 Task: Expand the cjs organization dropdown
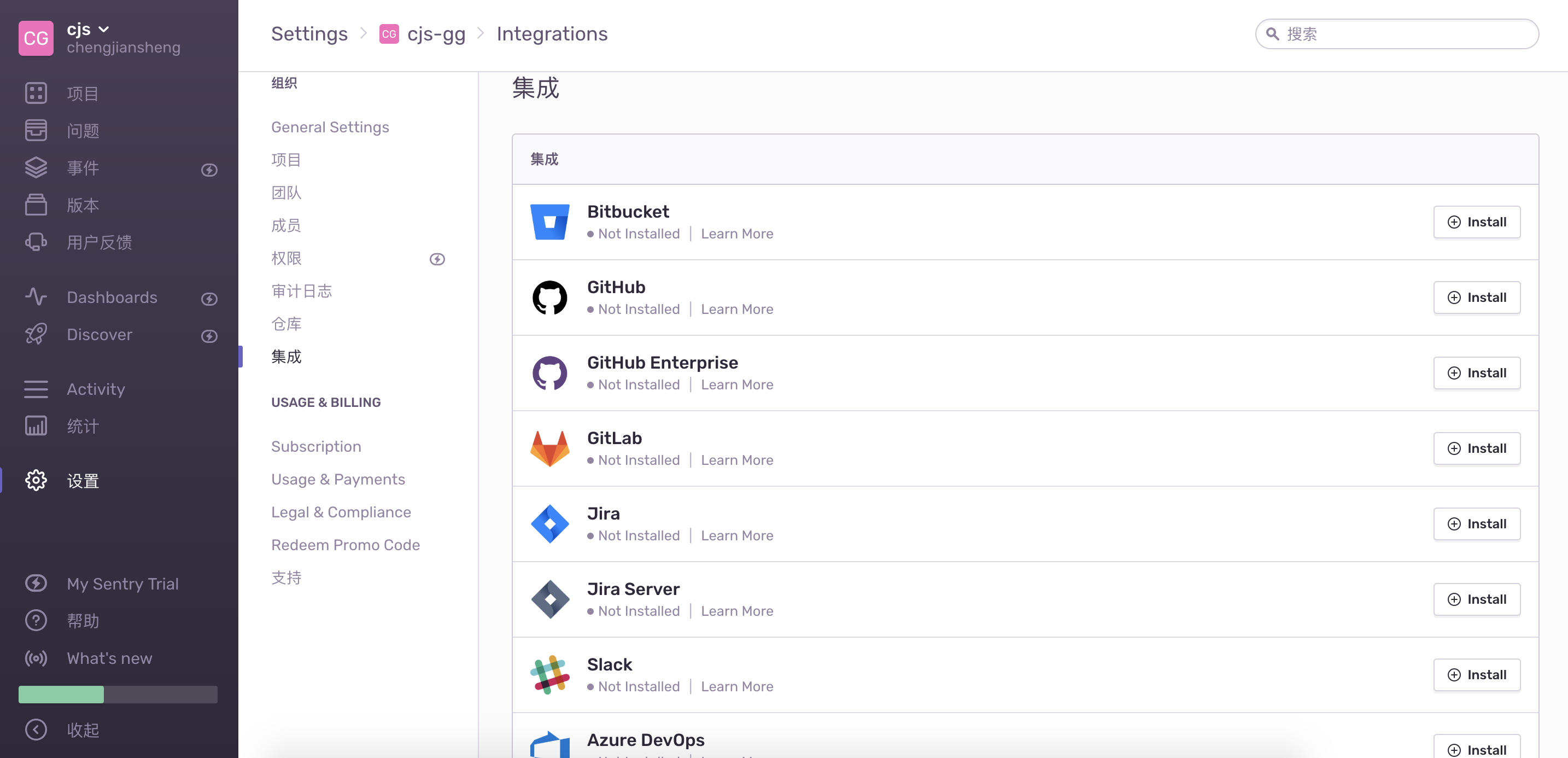(87, 29)
